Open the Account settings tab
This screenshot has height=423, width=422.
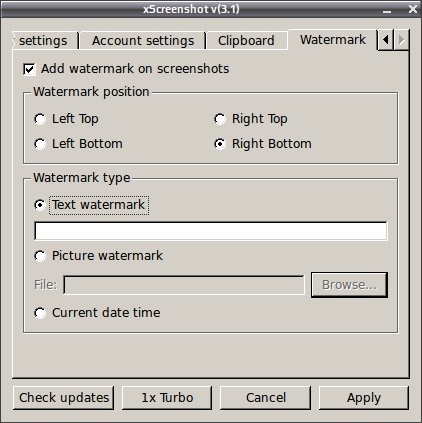tap(143, 41)
